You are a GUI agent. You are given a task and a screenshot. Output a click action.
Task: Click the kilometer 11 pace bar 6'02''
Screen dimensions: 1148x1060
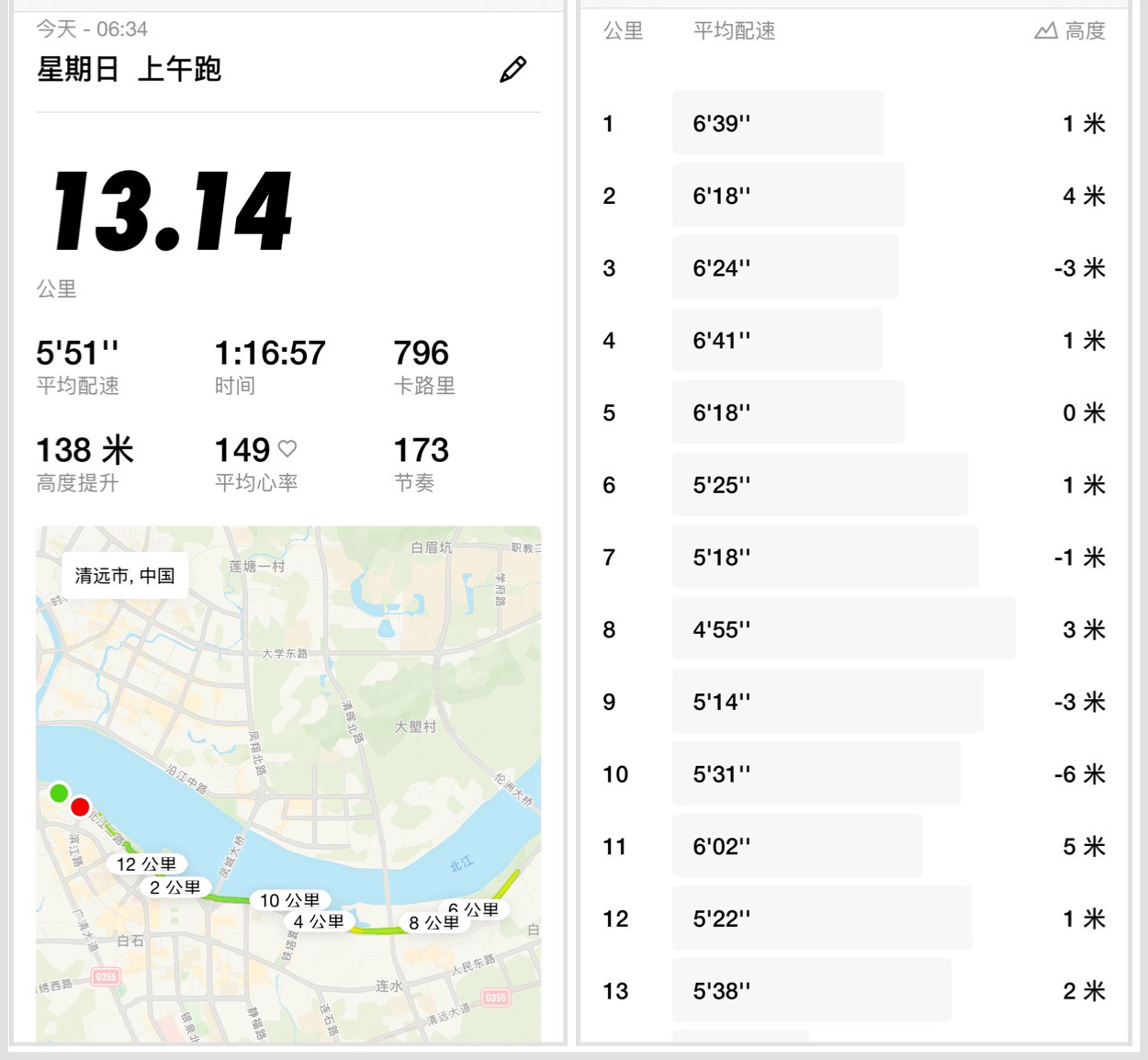[796, 846]
